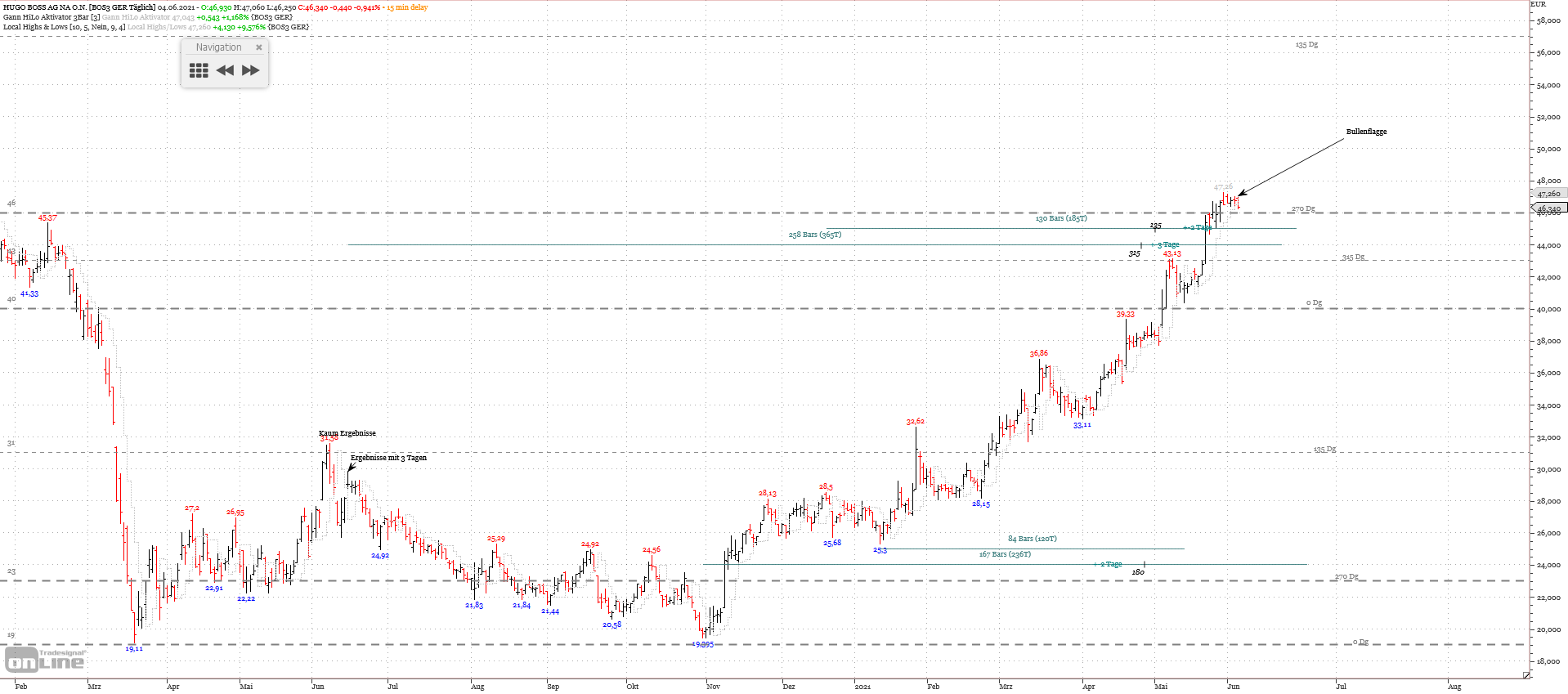Select the Bullenflagge annotation text

click(x=1366, y=132)
